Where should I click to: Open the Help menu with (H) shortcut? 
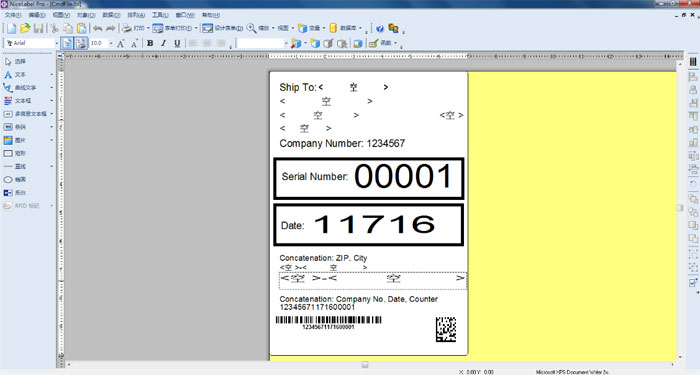tap(211, 15)
